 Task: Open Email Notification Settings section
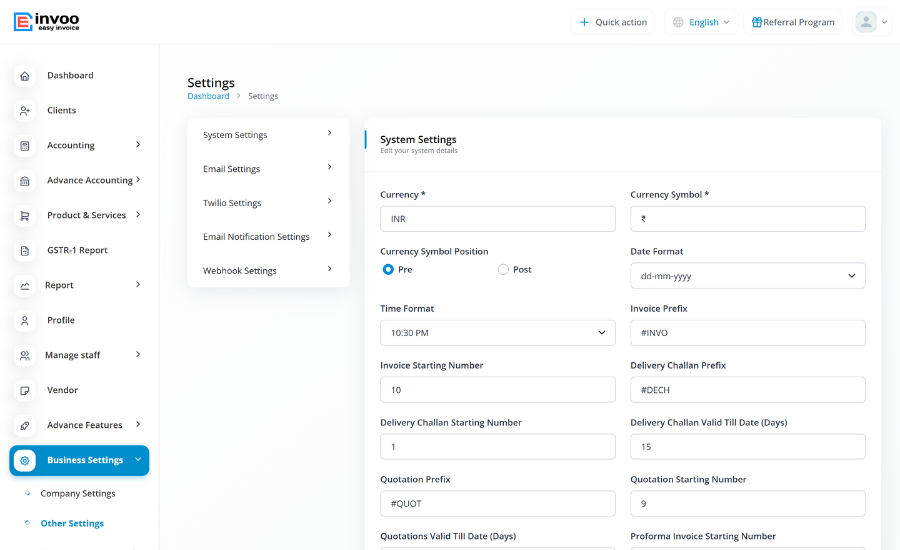[268, 237]
